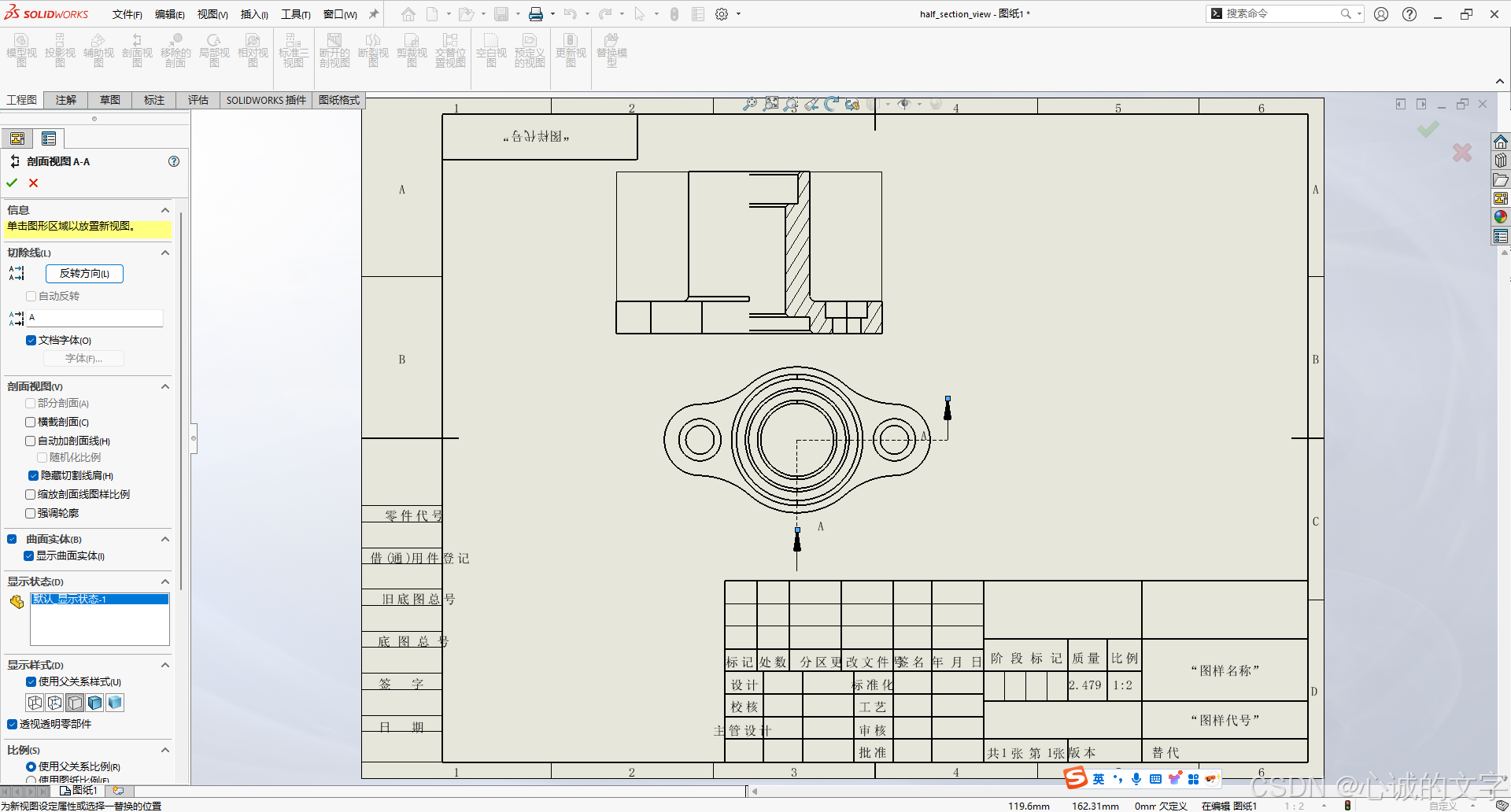Collapse the 切除线 section

(165, 253)
